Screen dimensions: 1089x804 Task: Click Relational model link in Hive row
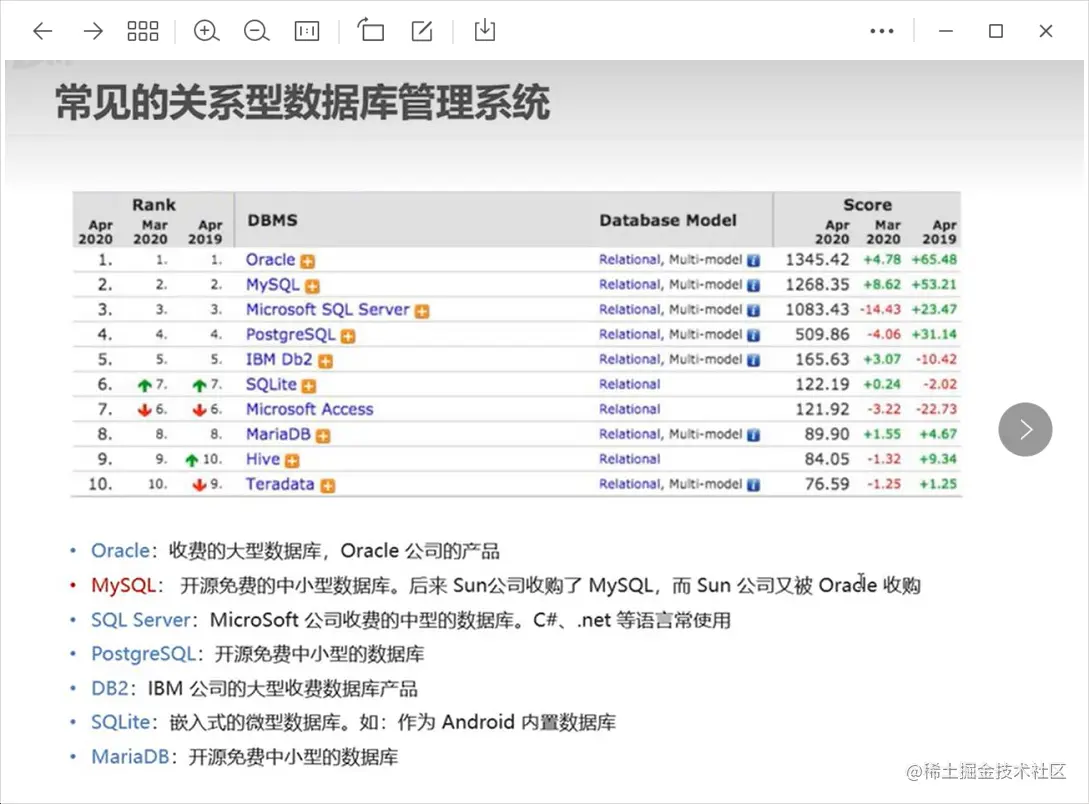click(x=629, y=460)
